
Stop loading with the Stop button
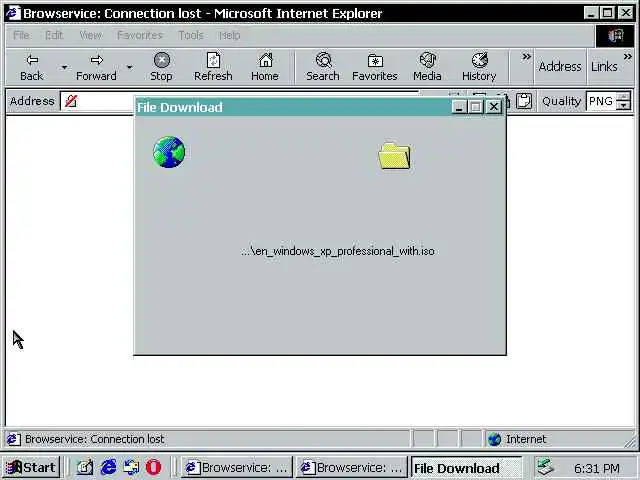161,67
